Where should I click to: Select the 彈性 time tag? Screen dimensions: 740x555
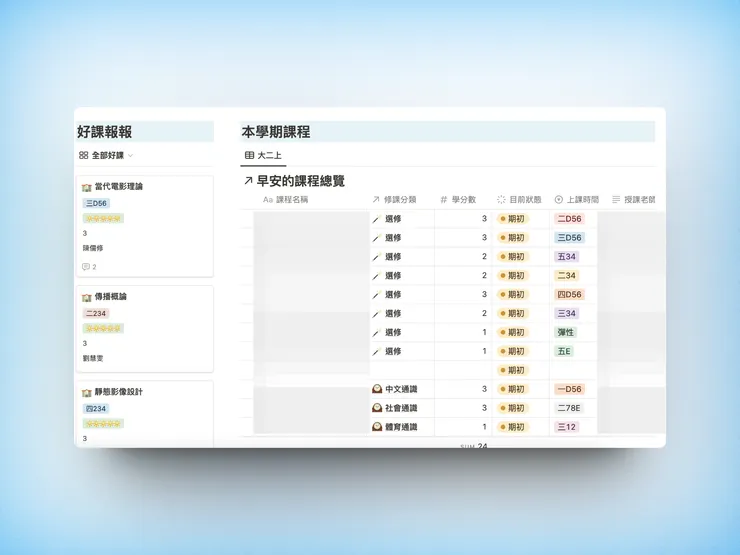coord(565,333)
